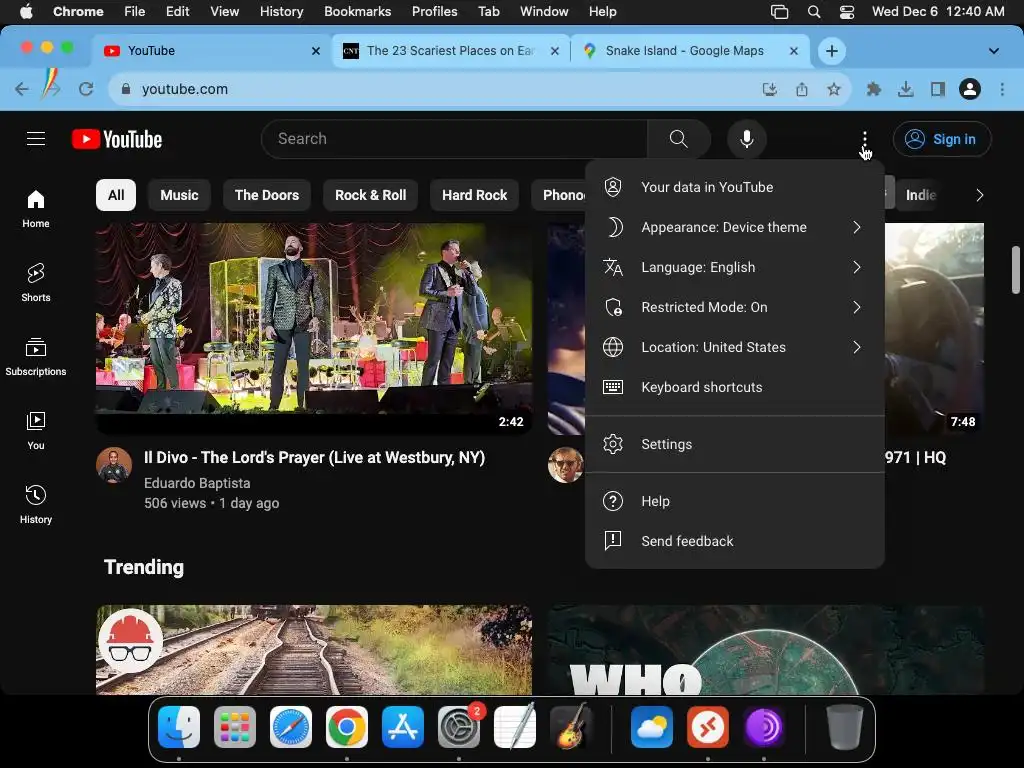This screenshot has height=768, width=1024.
Task: Expand Appearance: Device theme submenu
Action: tap(735, 227)
